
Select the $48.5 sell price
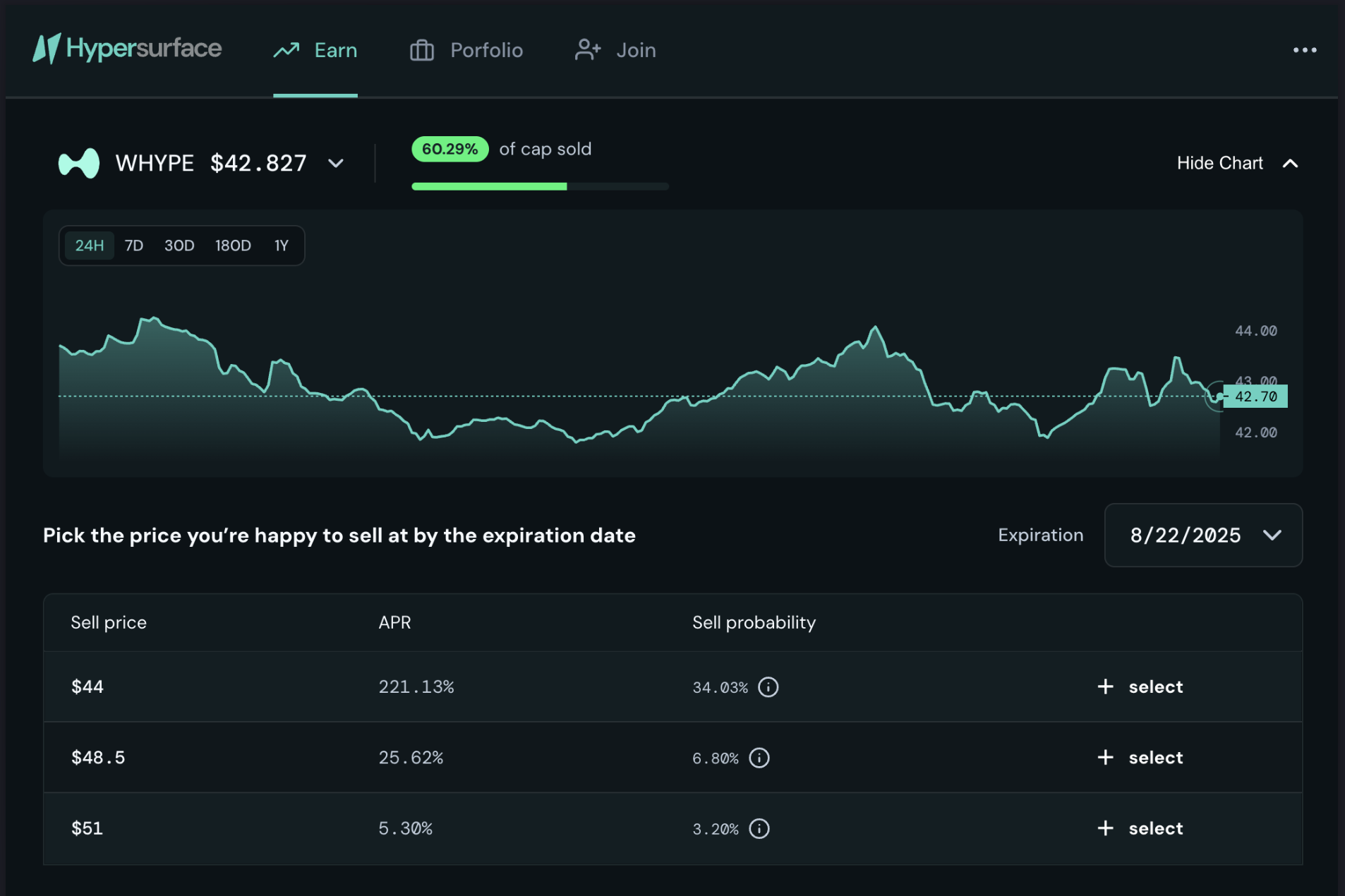[x=1140, y=757]
